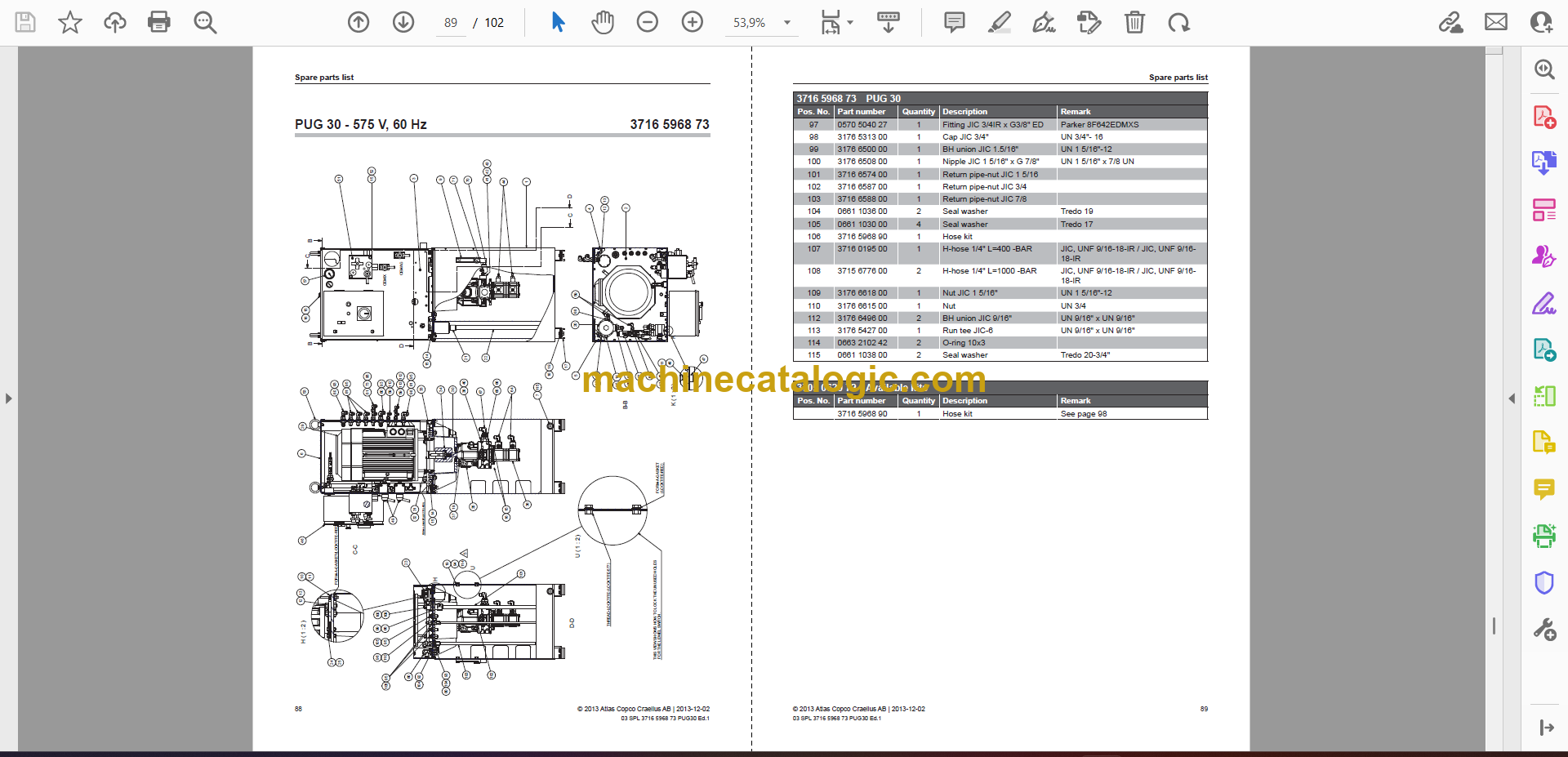
Task: Open the Fill & Sign tool
Action: pyautogui.click(x=1544, y=304)
